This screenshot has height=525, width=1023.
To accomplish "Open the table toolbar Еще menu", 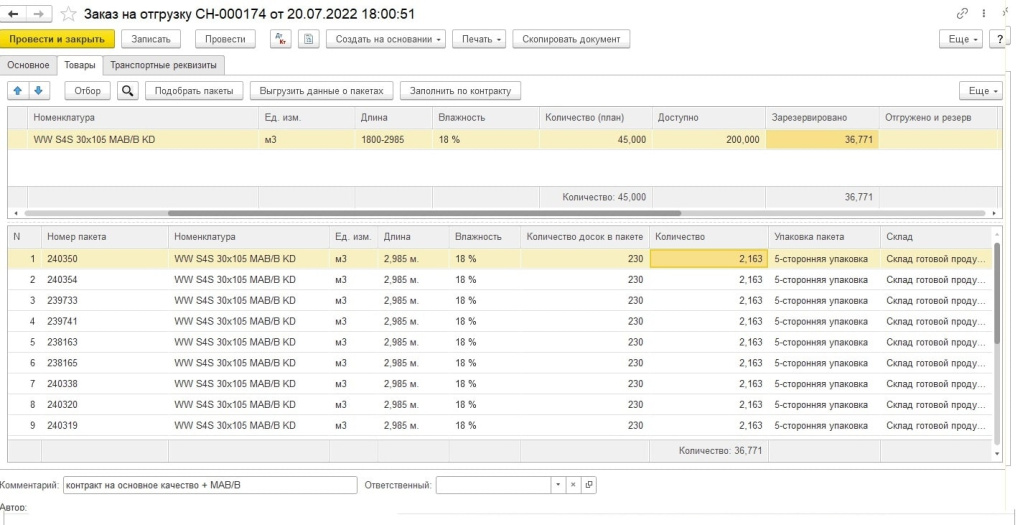I will tap(981, 91).
